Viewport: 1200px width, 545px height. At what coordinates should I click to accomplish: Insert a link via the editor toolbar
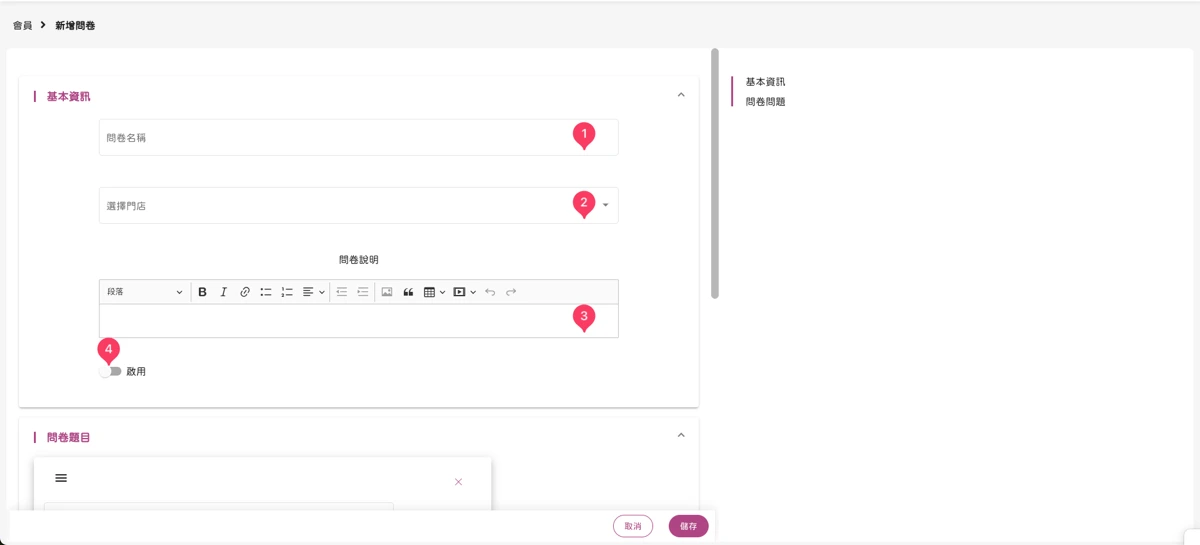pyautogui.click(x=245, y=292)
